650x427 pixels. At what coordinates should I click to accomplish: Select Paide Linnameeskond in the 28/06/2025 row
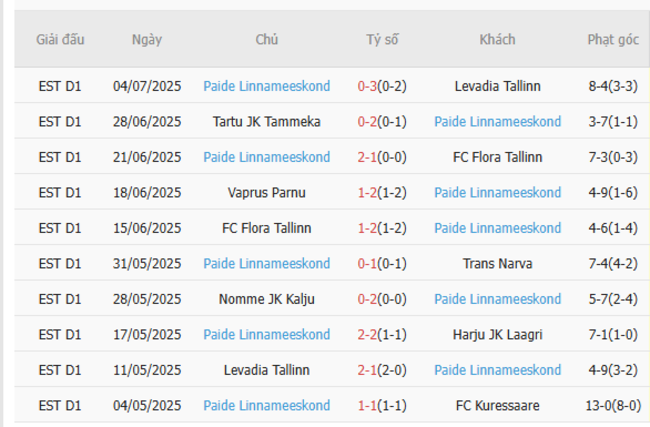(x=497, y=122)
